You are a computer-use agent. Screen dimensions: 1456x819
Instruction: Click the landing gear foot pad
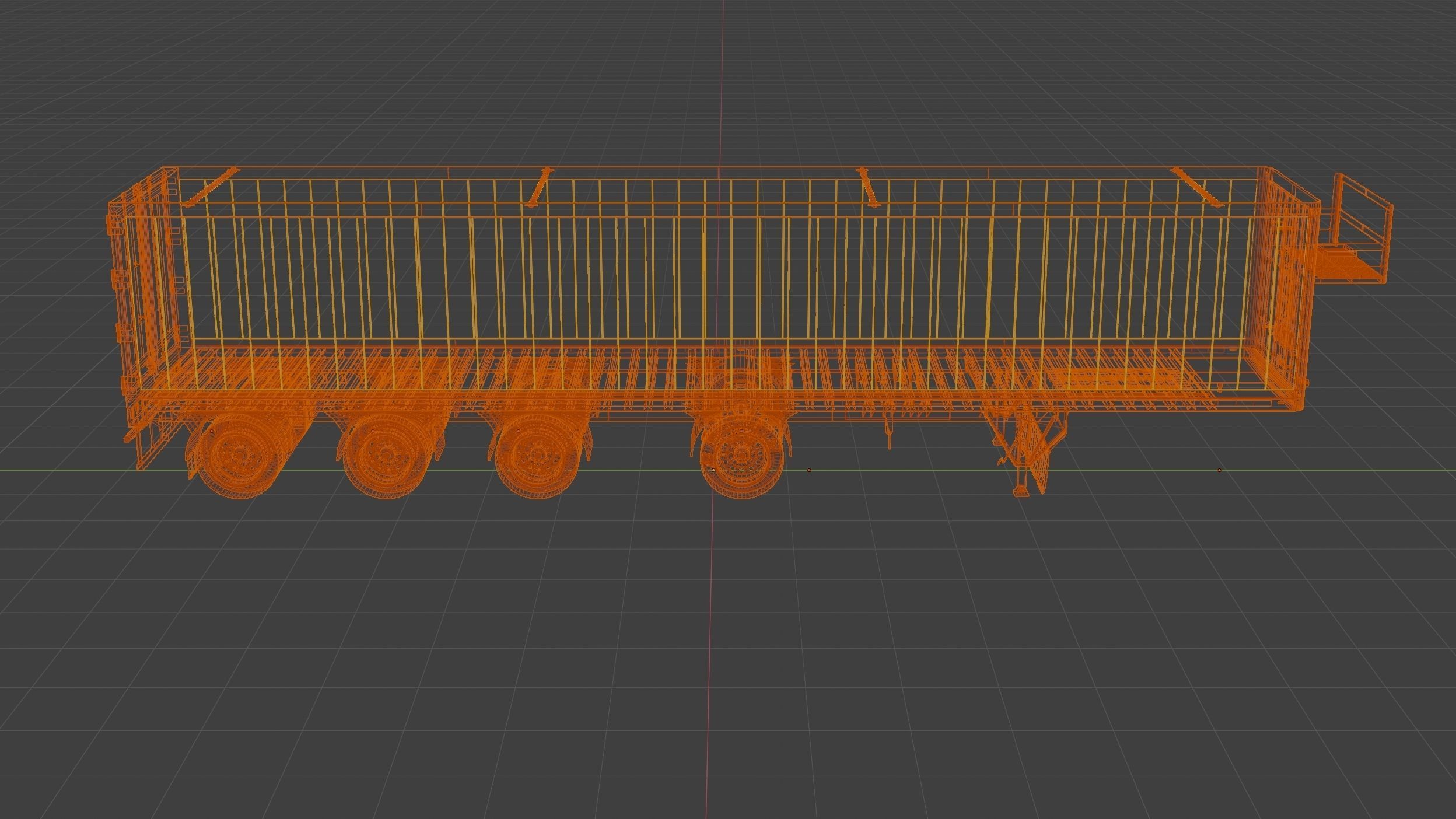1021,491
